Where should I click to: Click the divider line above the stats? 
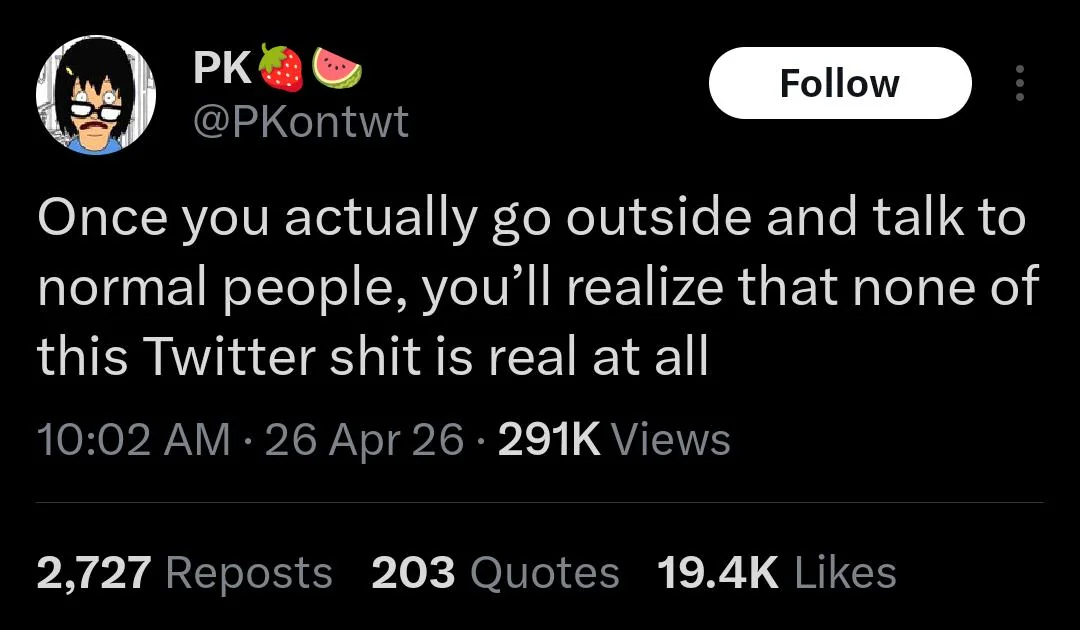tap(540, 502)
